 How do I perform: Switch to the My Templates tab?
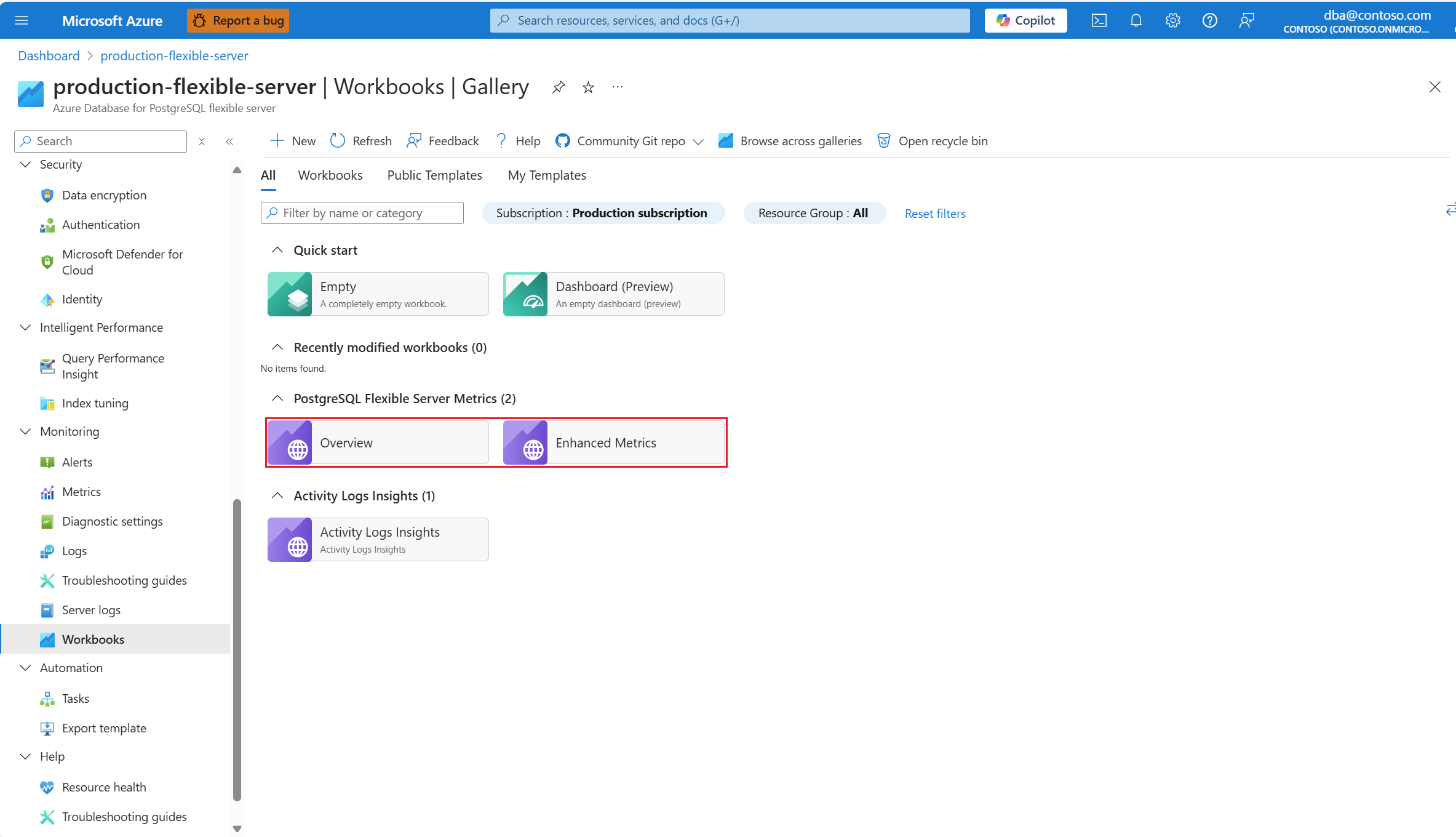click(x=546, y=175)
